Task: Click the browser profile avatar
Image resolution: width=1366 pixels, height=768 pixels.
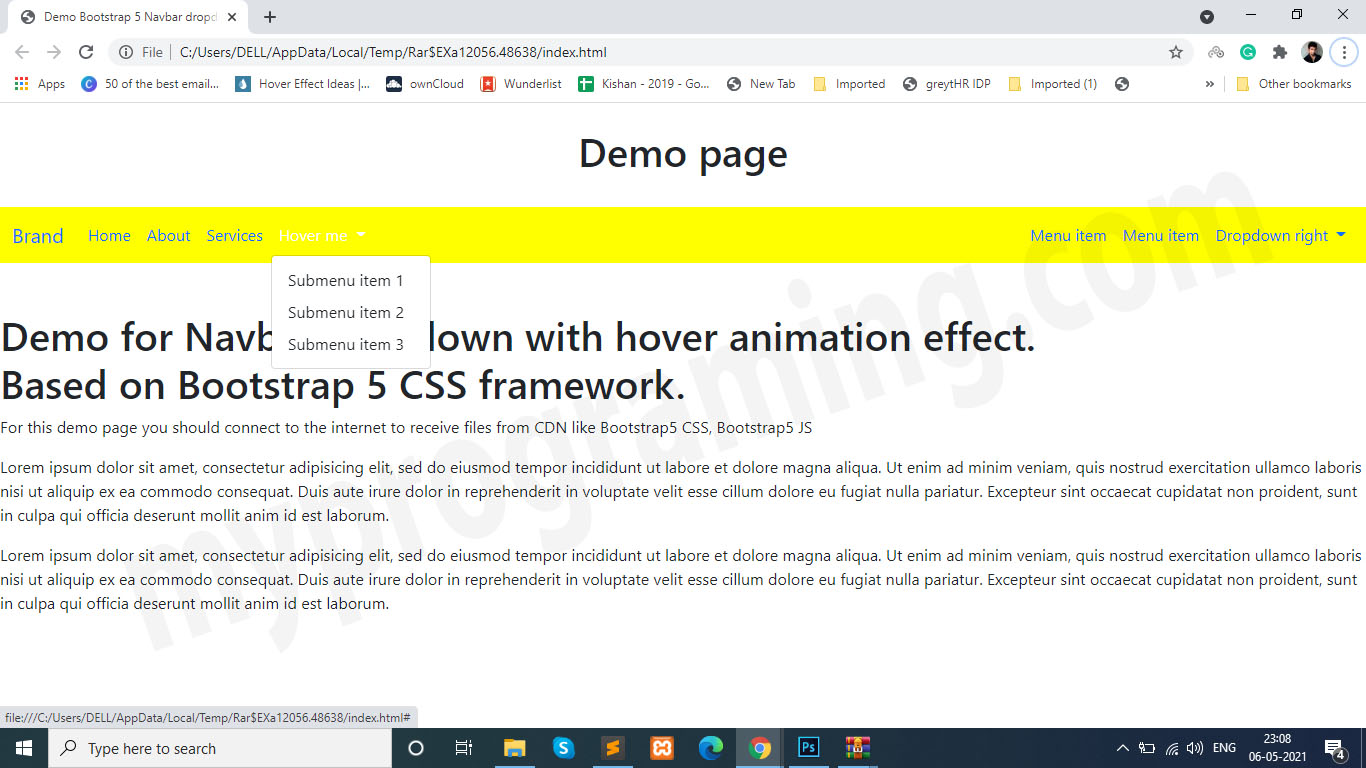Action: (1312, 52)
